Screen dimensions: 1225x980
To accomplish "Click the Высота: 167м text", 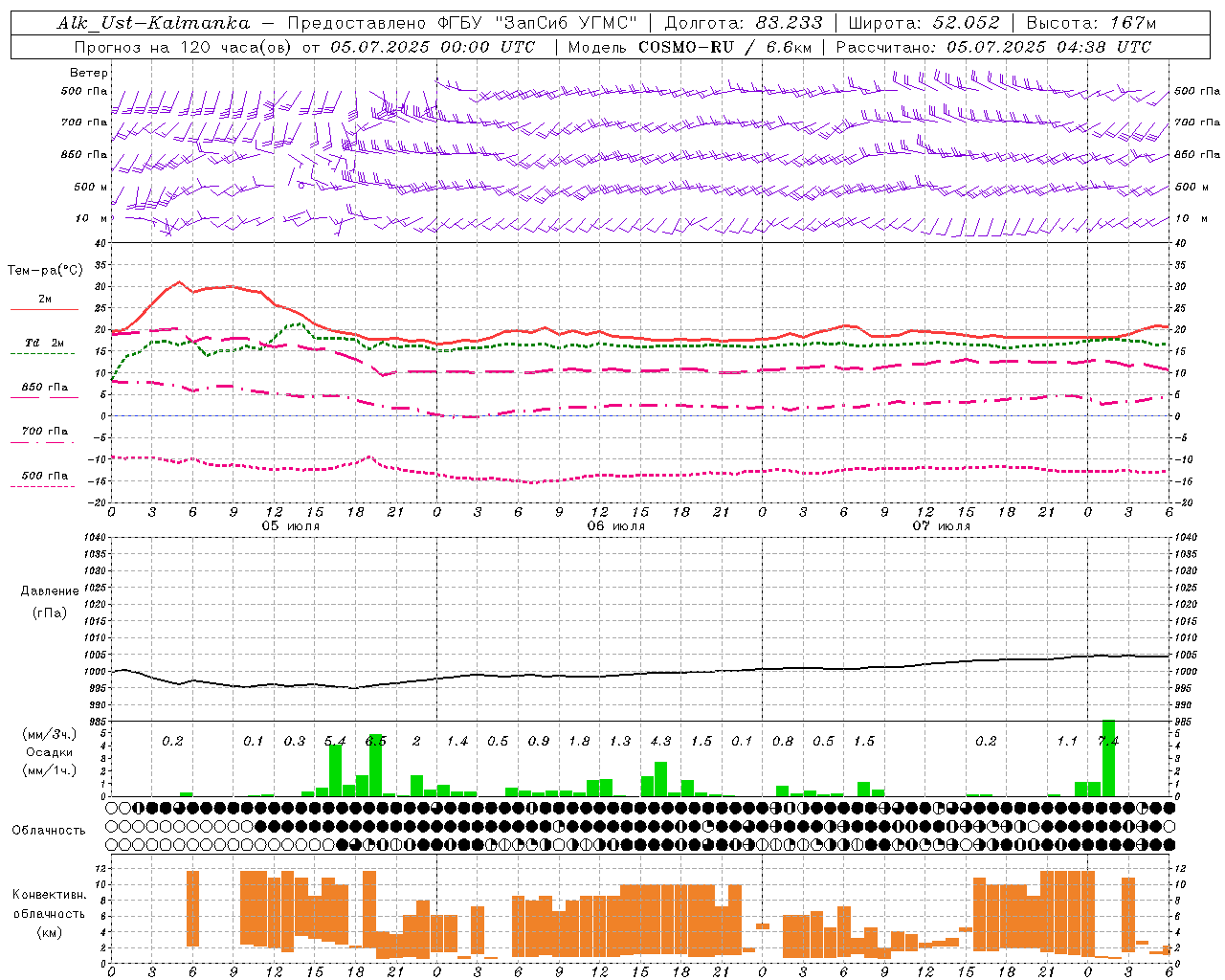I will tap(1091, 23).
